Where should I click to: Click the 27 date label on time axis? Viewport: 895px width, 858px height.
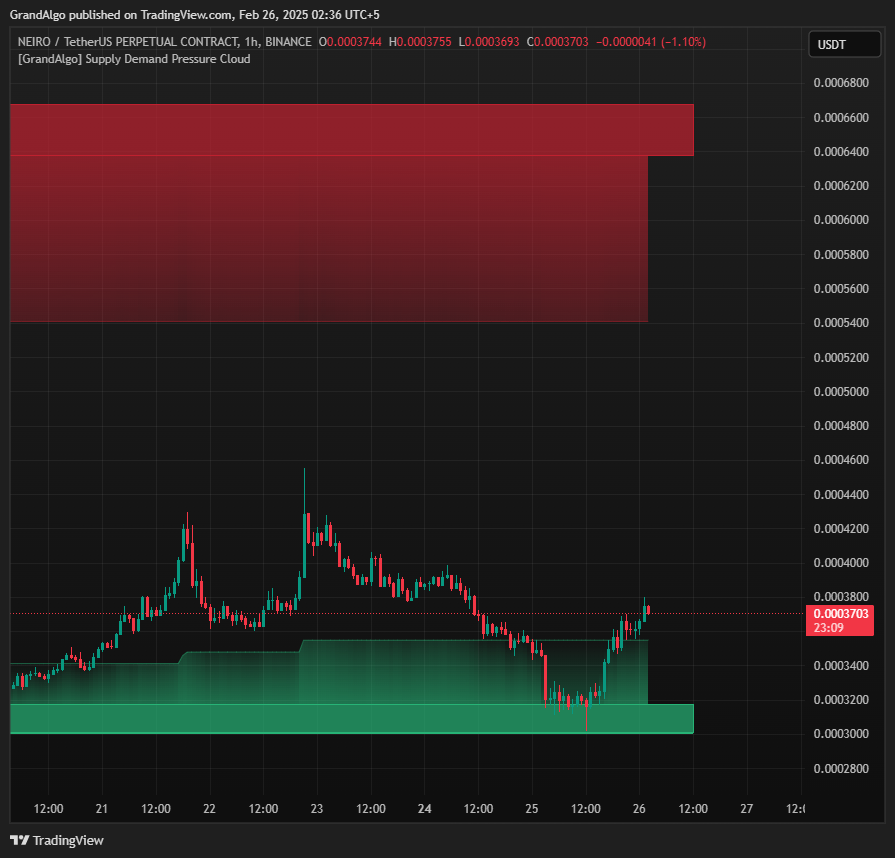pyautogui.click(x=747, y=809)
